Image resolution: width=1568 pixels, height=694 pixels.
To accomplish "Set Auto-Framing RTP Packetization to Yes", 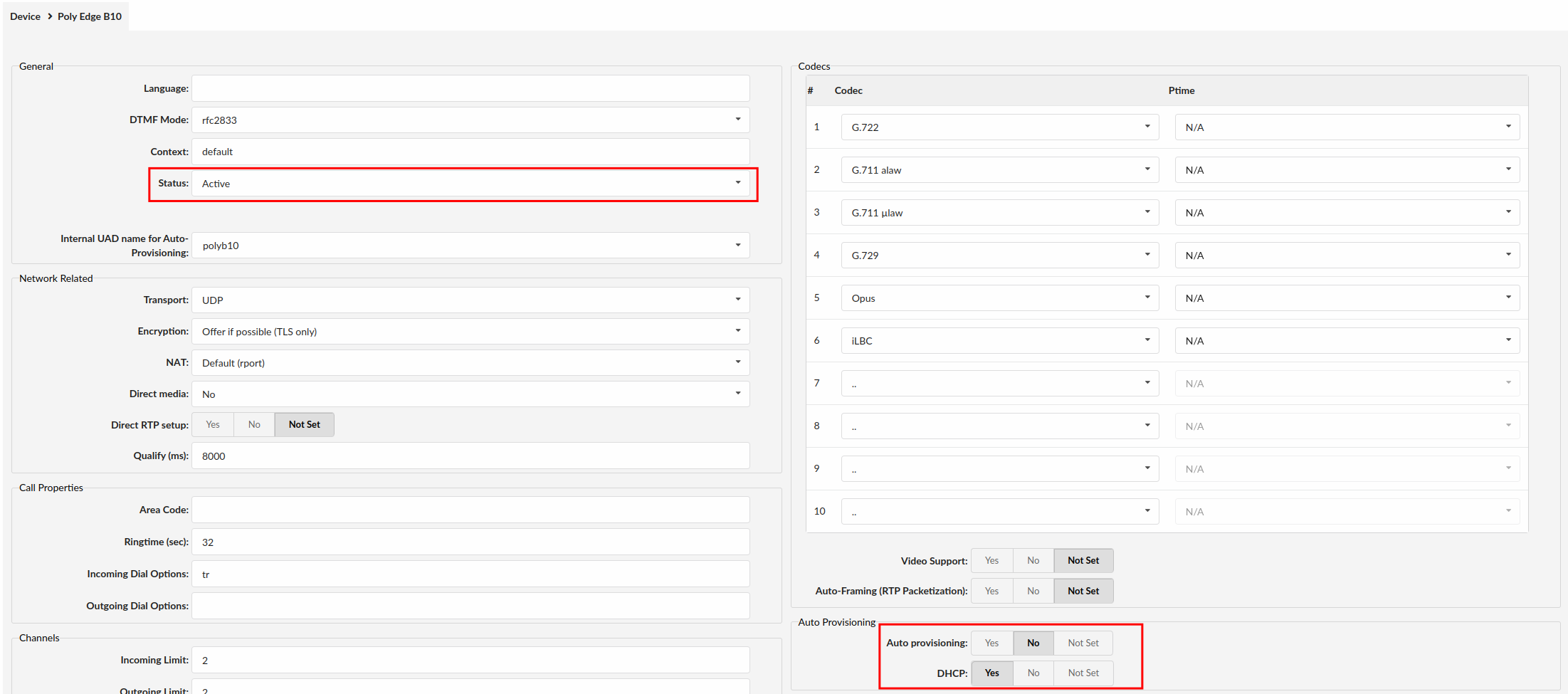I will [991, 592].
